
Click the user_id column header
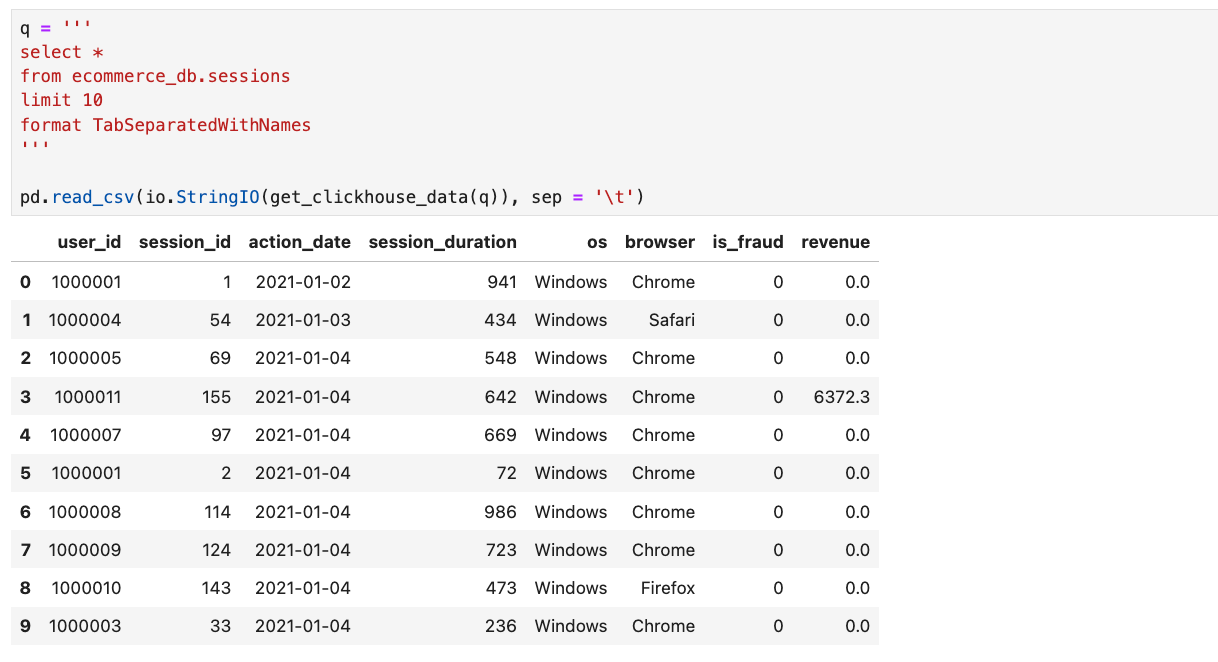pos(89,242)
